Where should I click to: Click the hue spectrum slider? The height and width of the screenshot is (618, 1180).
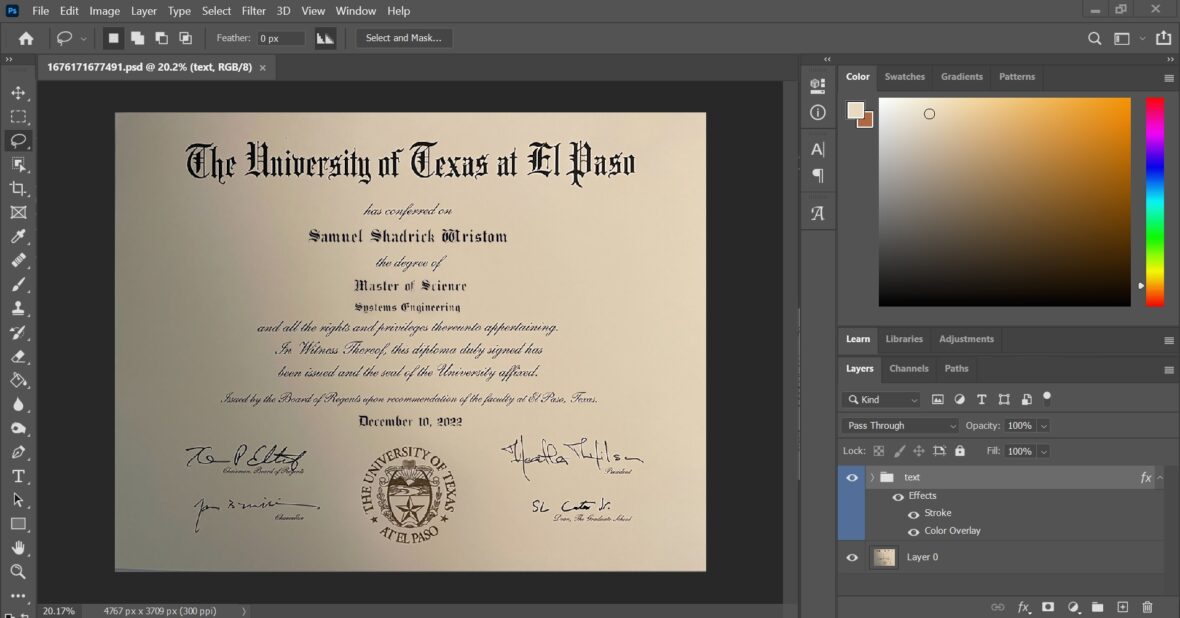pos(1154,202)
